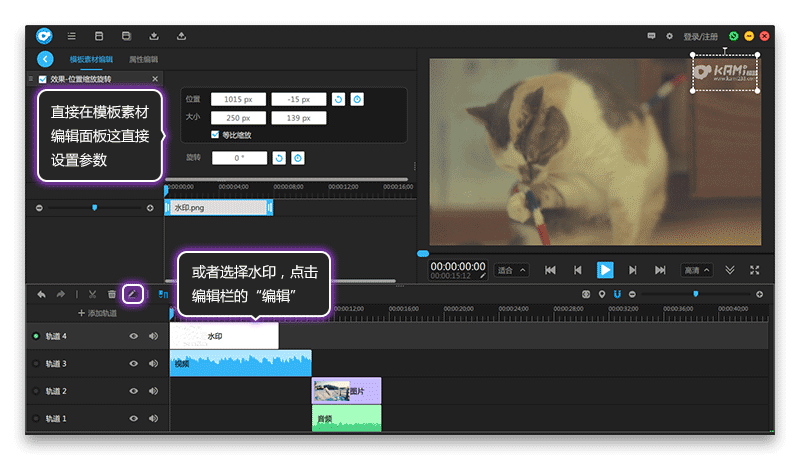Screen dimensions: 800x460
Task: Add a keyframe for position
Action: (357, 99)
